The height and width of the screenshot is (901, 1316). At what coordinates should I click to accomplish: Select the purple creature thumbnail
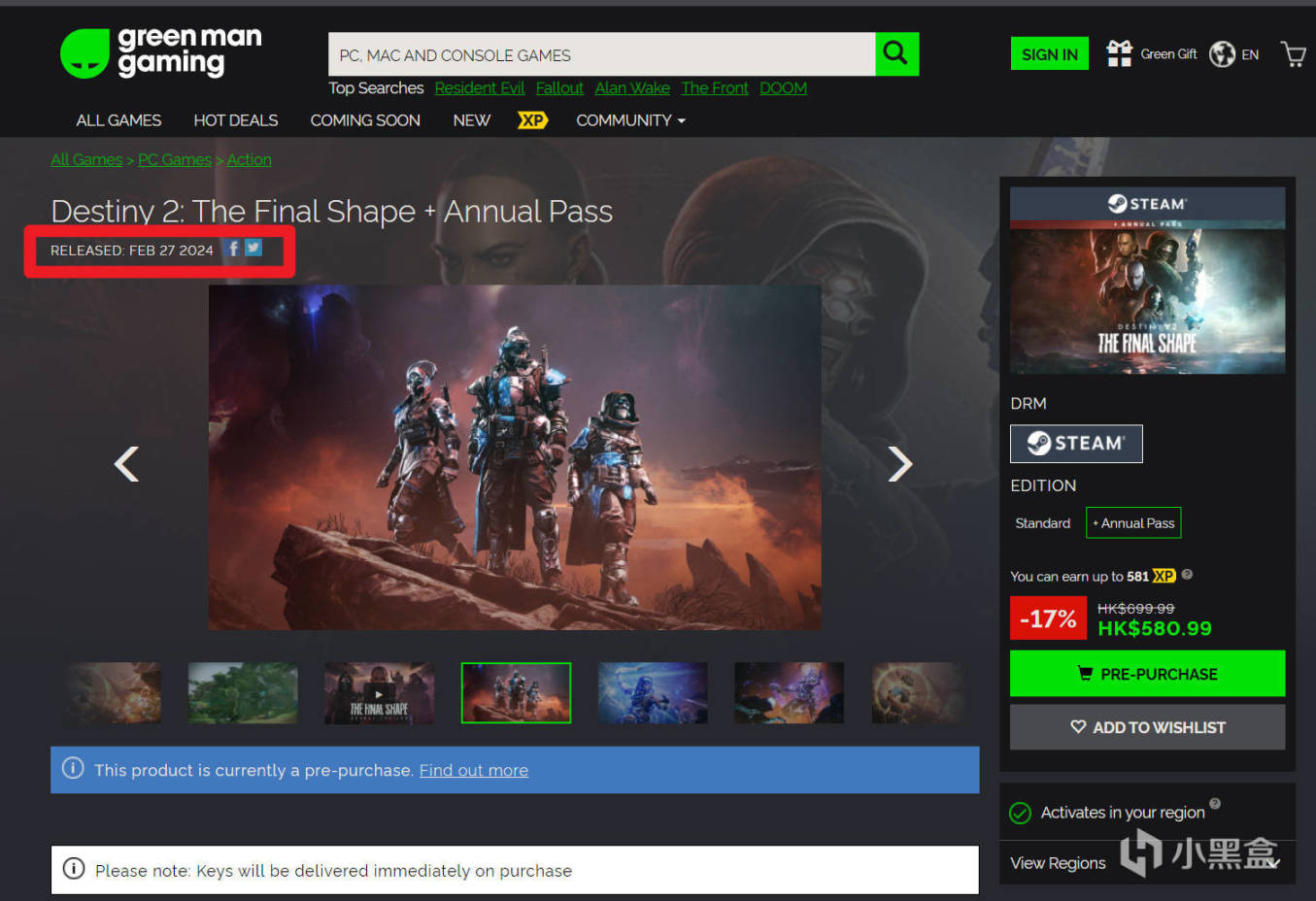pyautogui.click(x=789, y=692)
